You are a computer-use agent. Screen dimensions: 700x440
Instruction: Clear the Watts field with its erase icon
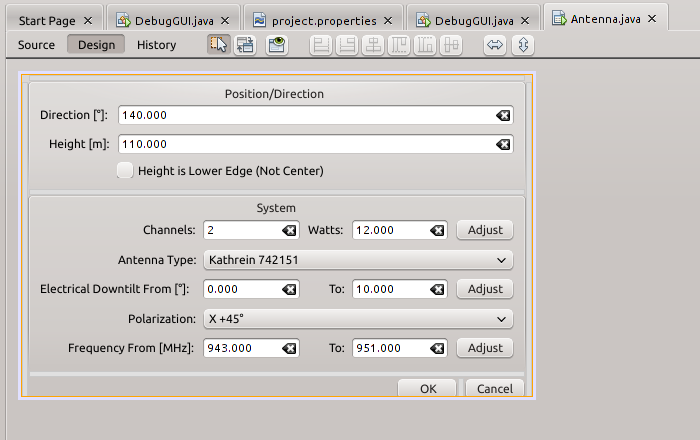[437, 230]
